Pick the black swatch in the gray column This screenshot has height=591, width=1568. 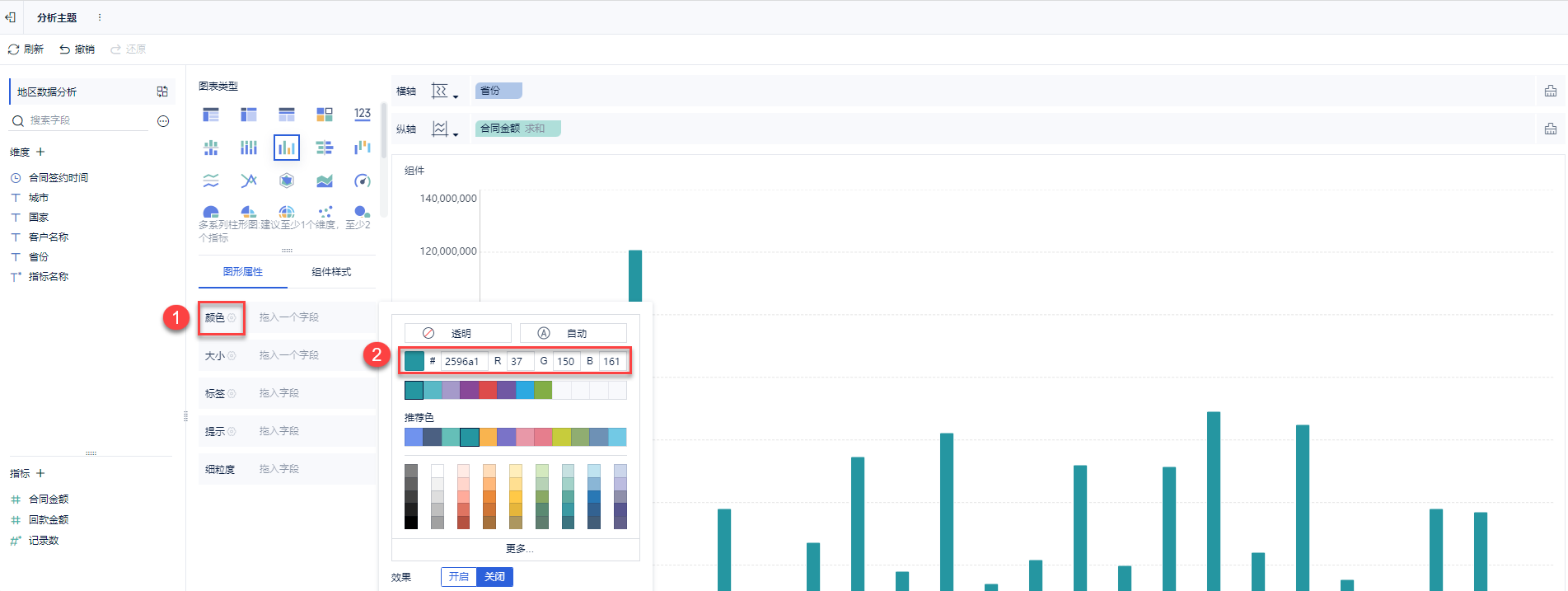point(411,523)
